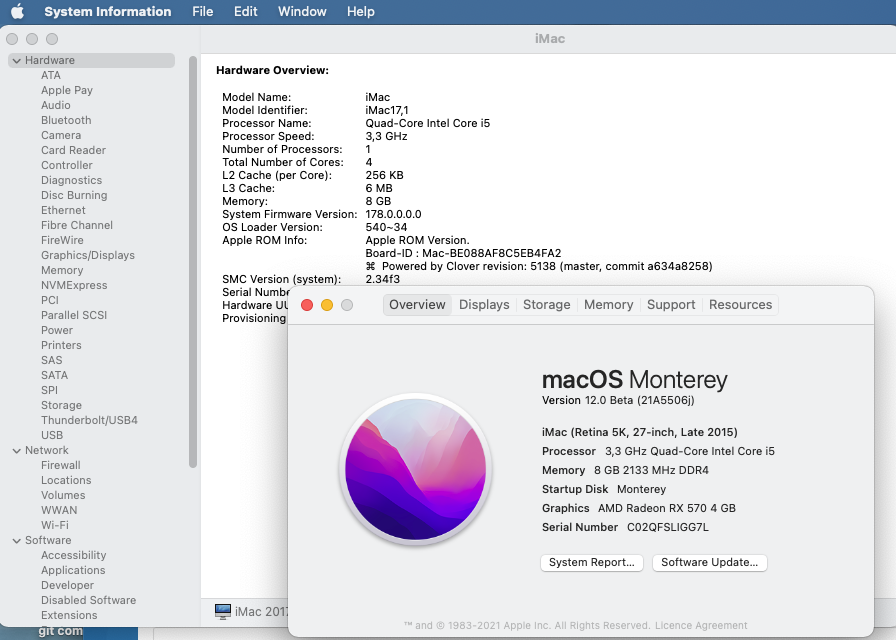Image resolution: width=896 pixels, height=640 pixels.
Task: Select Graphics/Displays in the sidebar
Action: (88, 255)
